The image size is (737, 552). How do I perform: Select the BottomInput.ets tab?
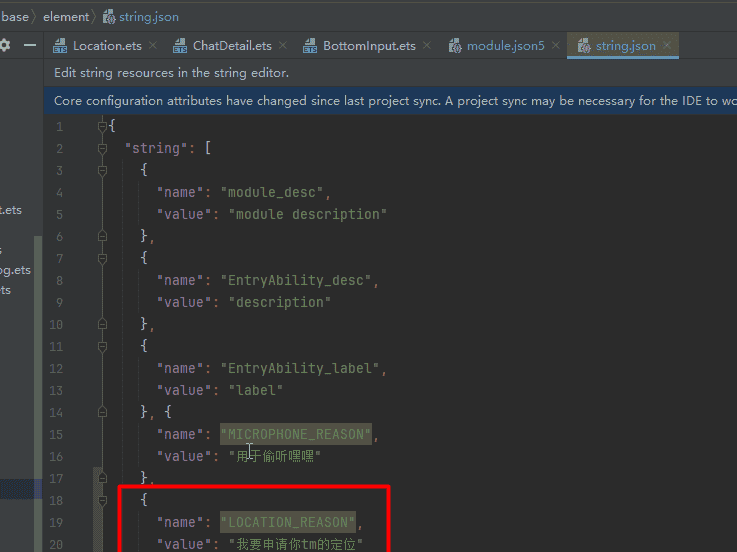coord(369,46)
